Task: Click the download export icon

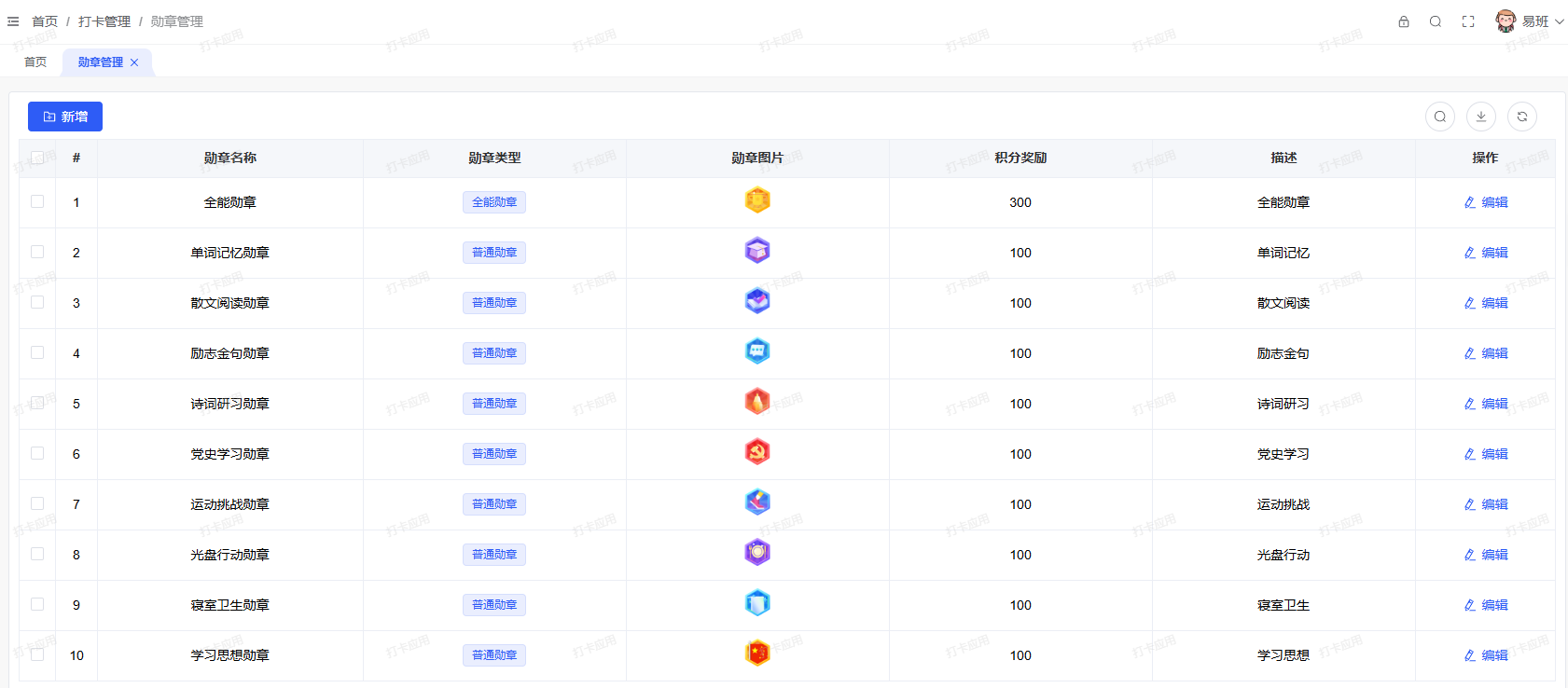Action: pos(1481,117)
